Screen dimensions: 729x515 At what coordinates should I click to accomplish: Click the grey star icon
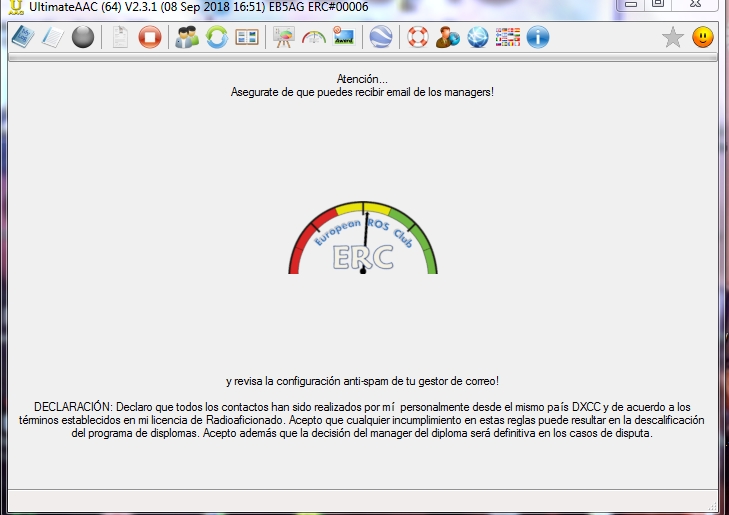pos(673,38)
